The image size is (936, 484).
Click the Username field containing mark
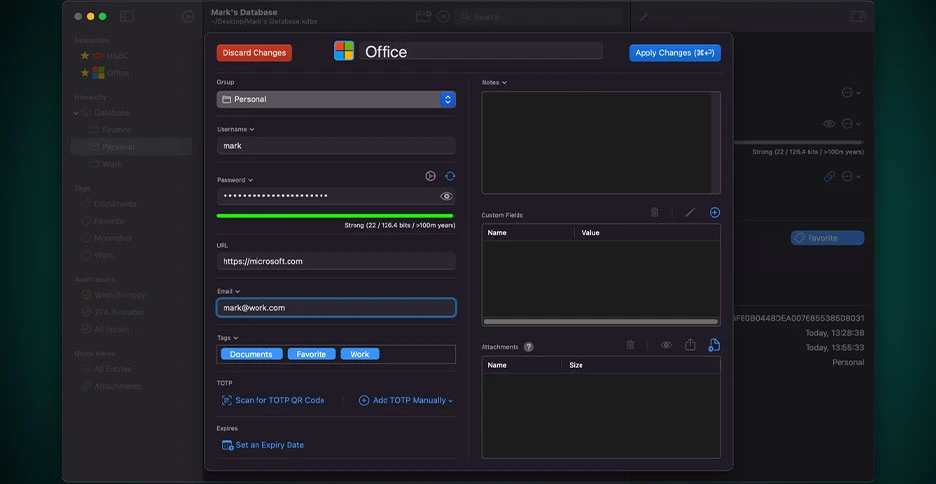(x=336, y=146)
